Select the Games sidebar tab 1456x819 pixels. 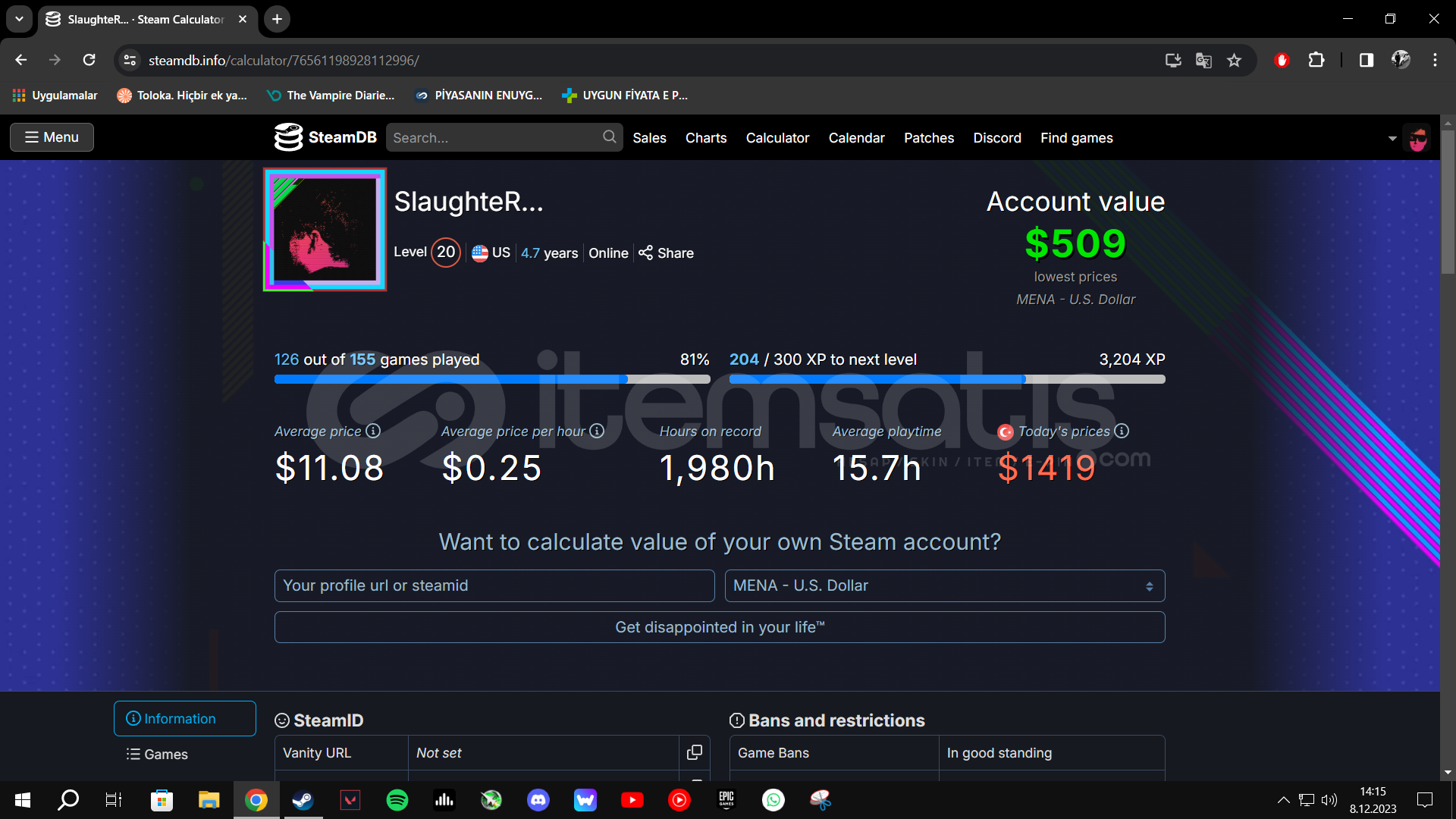click(185, 754)
